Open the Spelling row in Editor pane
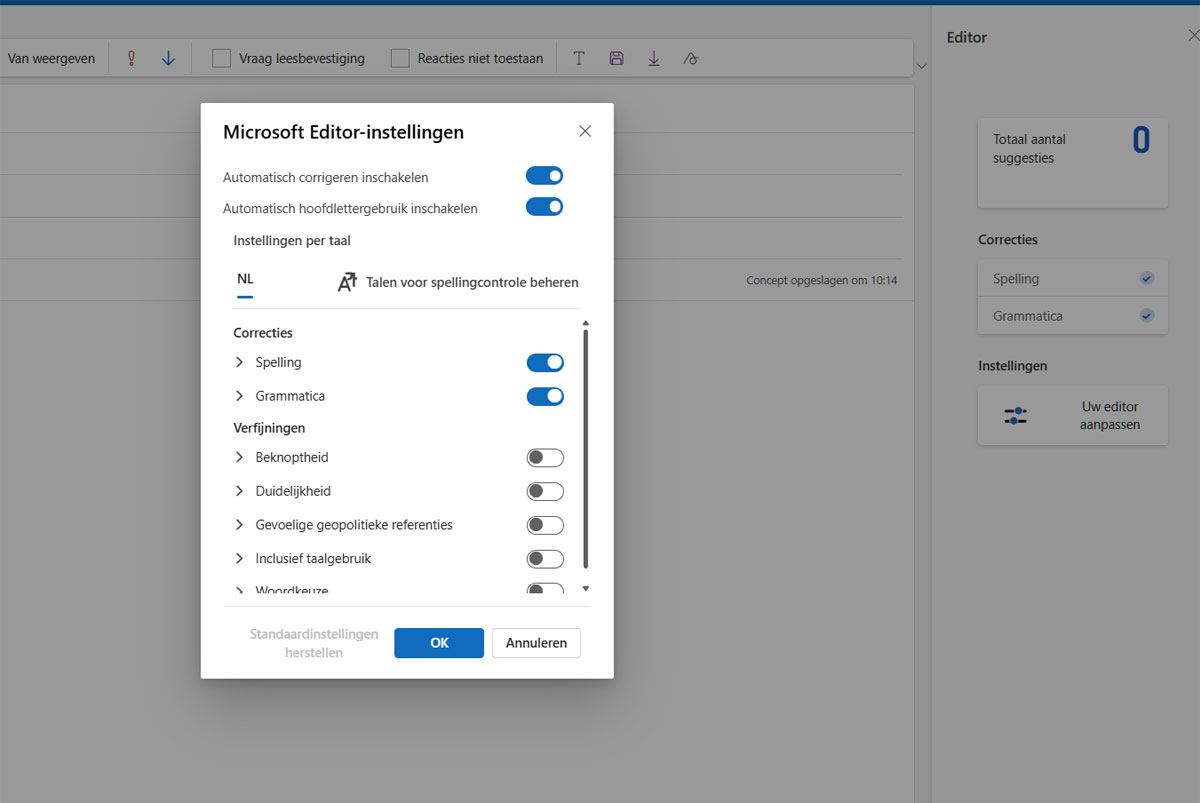The width and height of the screenshot is (1200, 803). point(1073,279)
